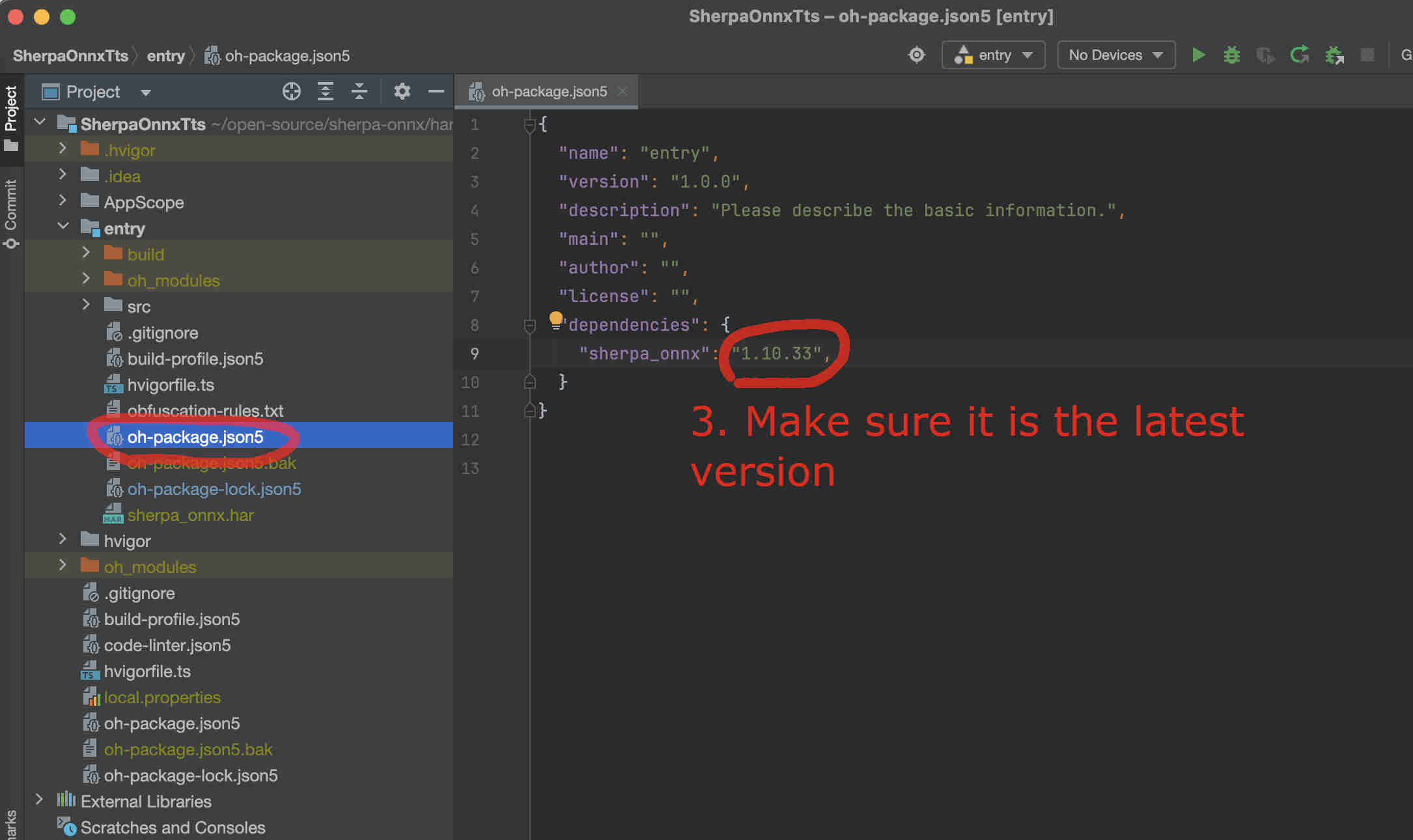
Task: Select root-level hvigorfile.ts file
Action: (x=147, y=671)
